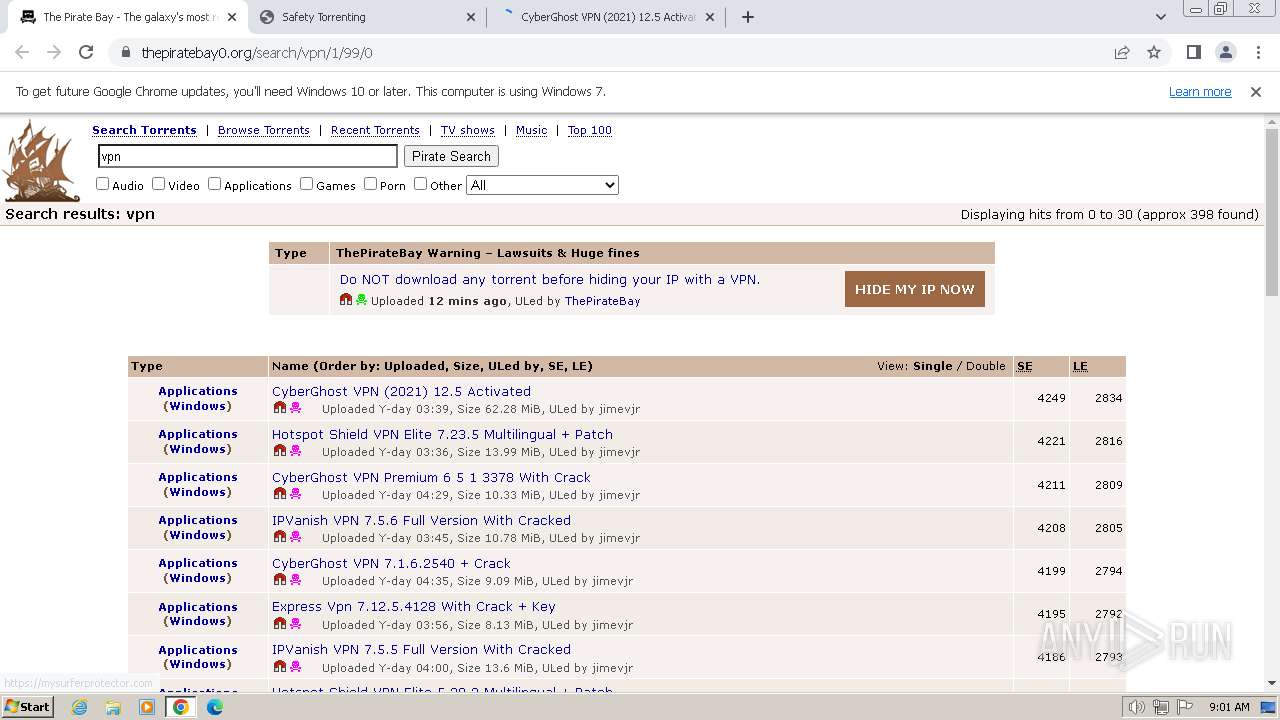The image size is (1280, 720).
Task: Click magnet icon for Hotspot Shield VPN Elite 7.23.5
Action: pyautogui.click(x=280, y=451)
